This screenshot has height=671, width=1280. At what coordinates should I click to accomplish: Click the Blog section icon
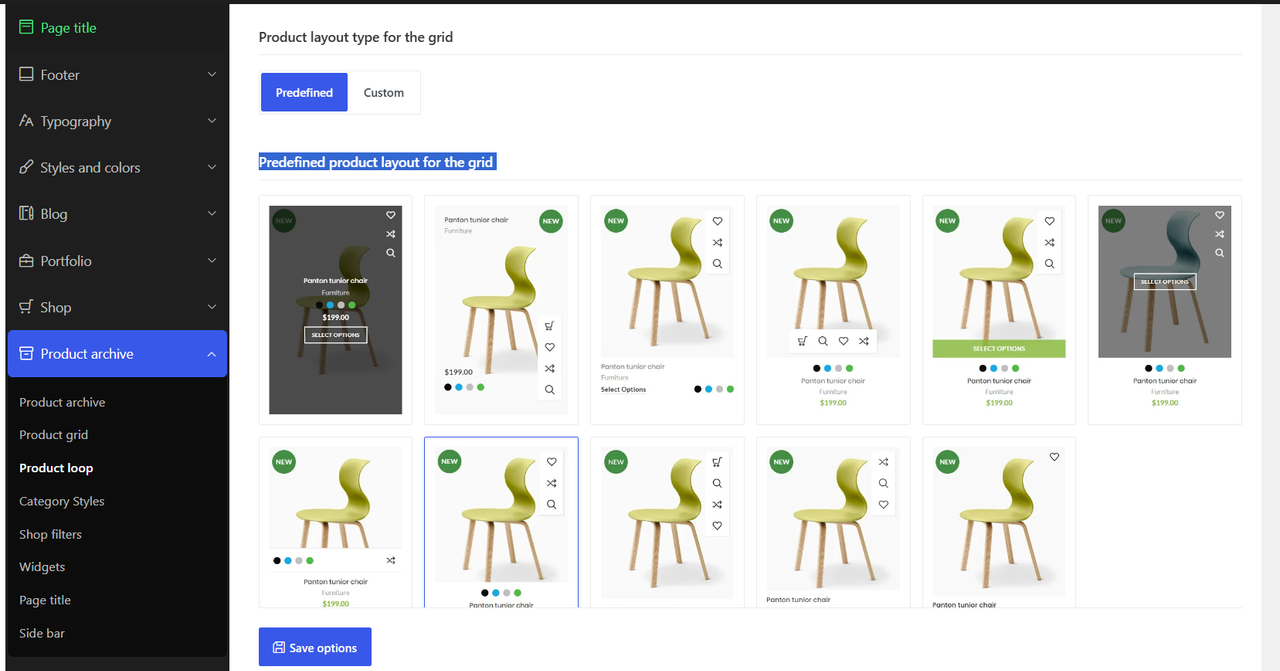(x=26, y=214)
